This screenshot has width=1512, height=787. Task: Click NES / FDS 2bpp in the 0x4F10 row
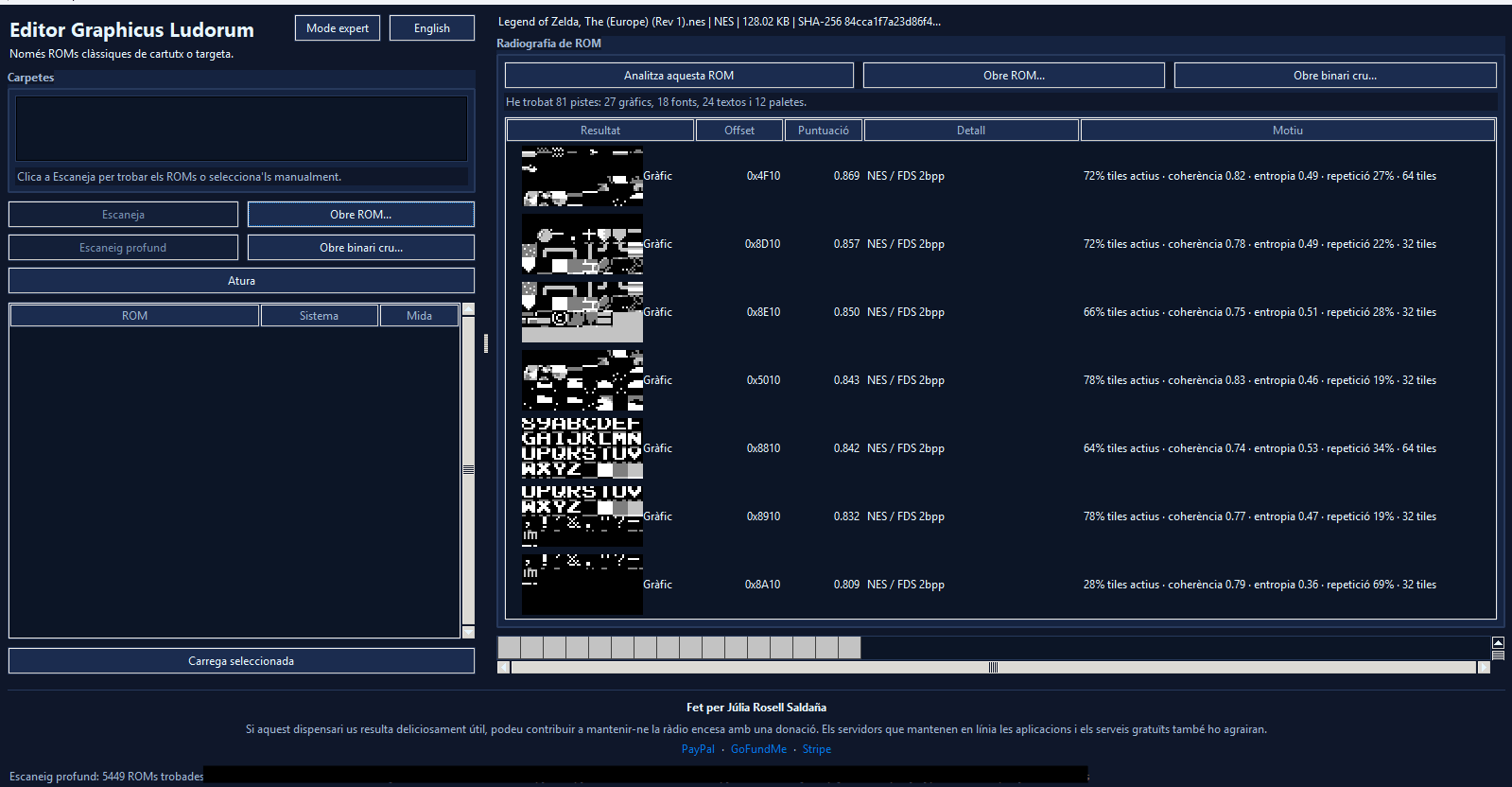pyautogui.click(x=906, y=176)
